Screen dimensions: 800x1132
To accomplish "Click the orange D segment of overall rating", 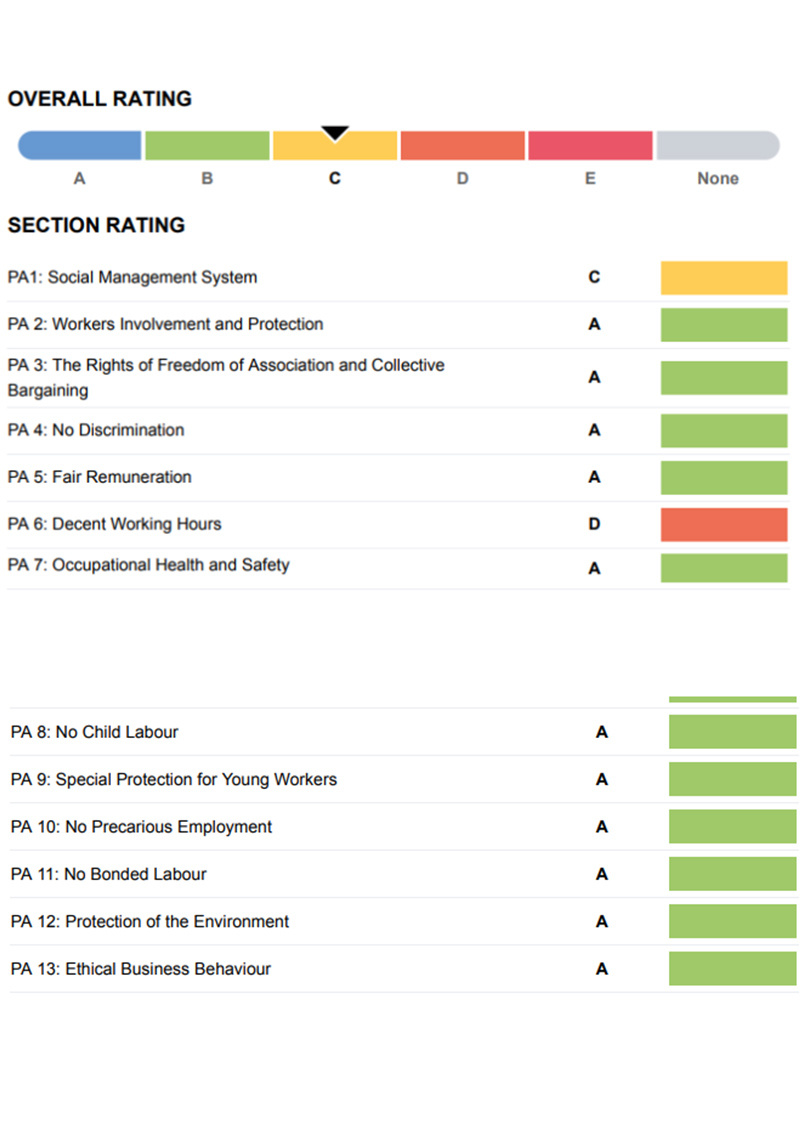I will pos(462,146).
